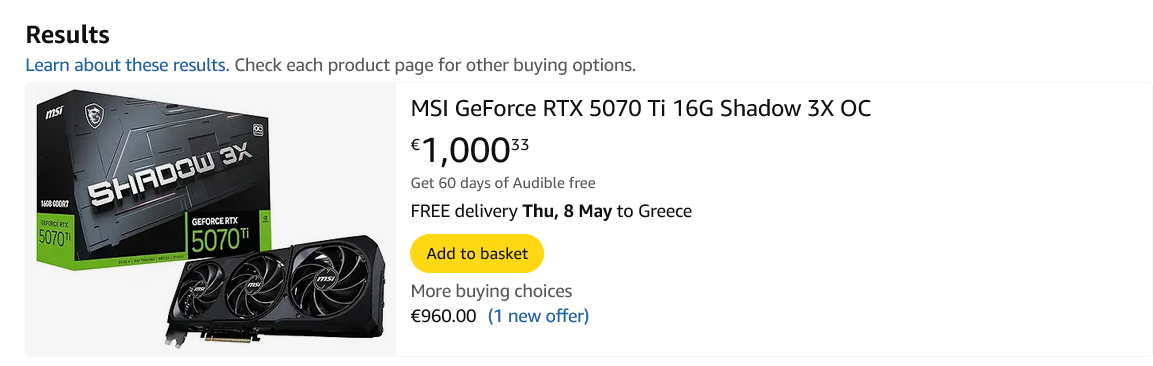The image size is (1153, 366).
Task: Click the middle fan of the graphics card
Action: tap(253, 285)
